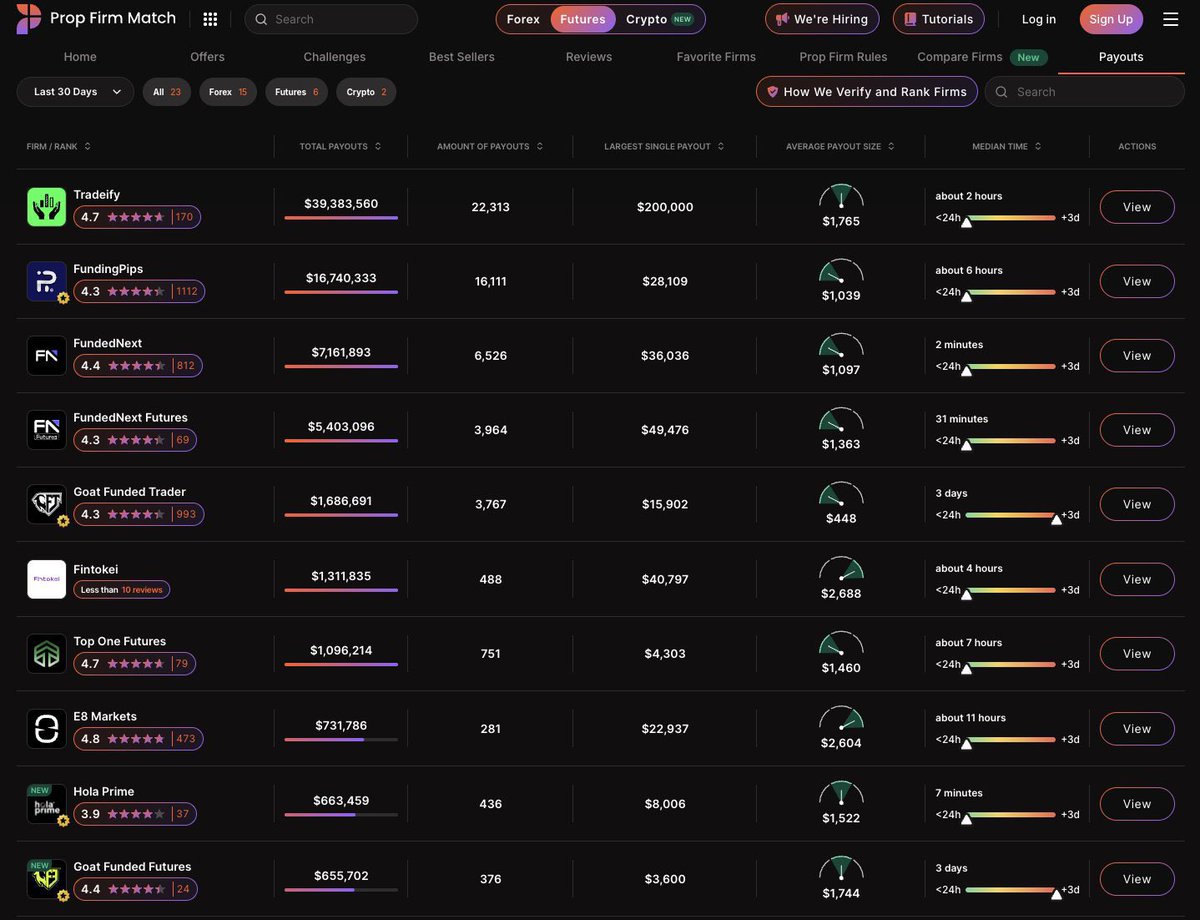Select the Payouts tab
This screenshot has width=1200, height=920.
[1121, 57]
